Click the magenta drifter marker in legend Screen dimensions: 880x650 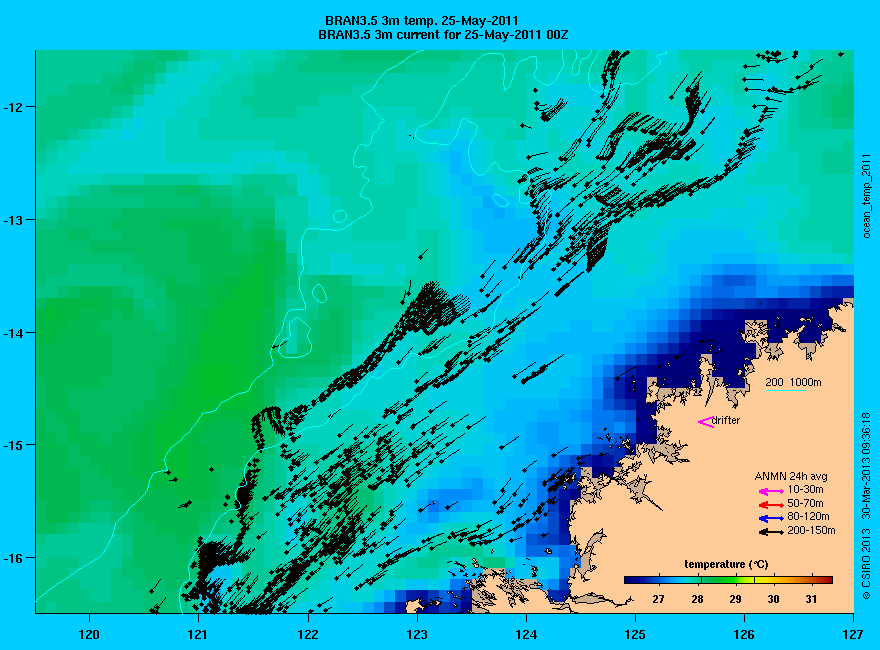click(x=706, y=422)
